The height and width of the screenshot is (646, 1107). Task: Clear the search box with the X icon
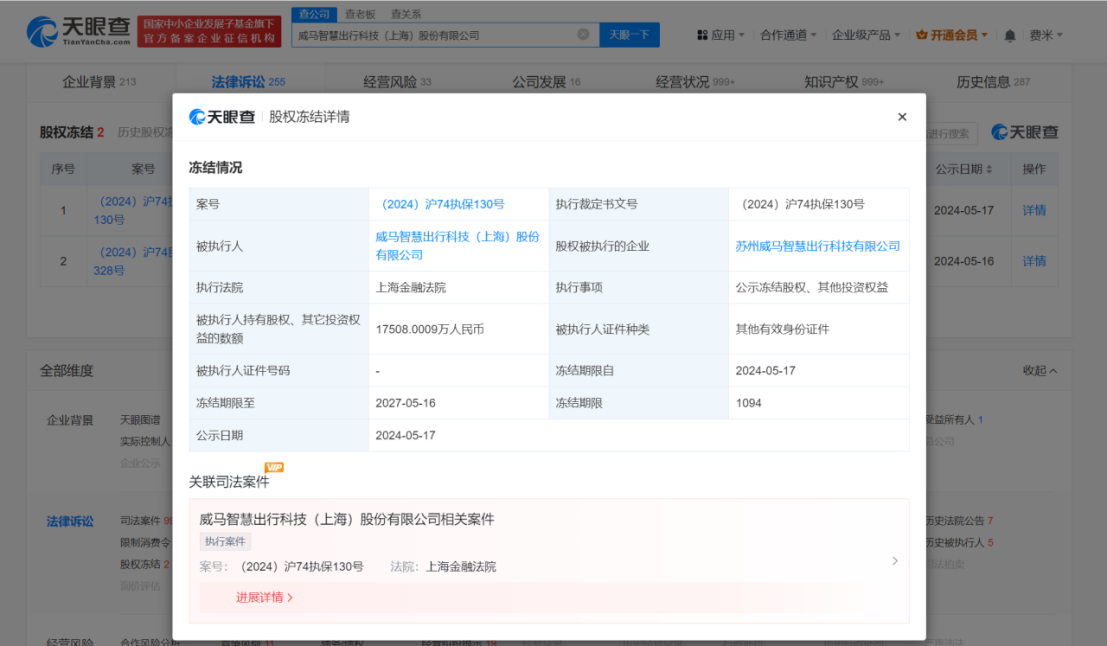tap(583, 35)
